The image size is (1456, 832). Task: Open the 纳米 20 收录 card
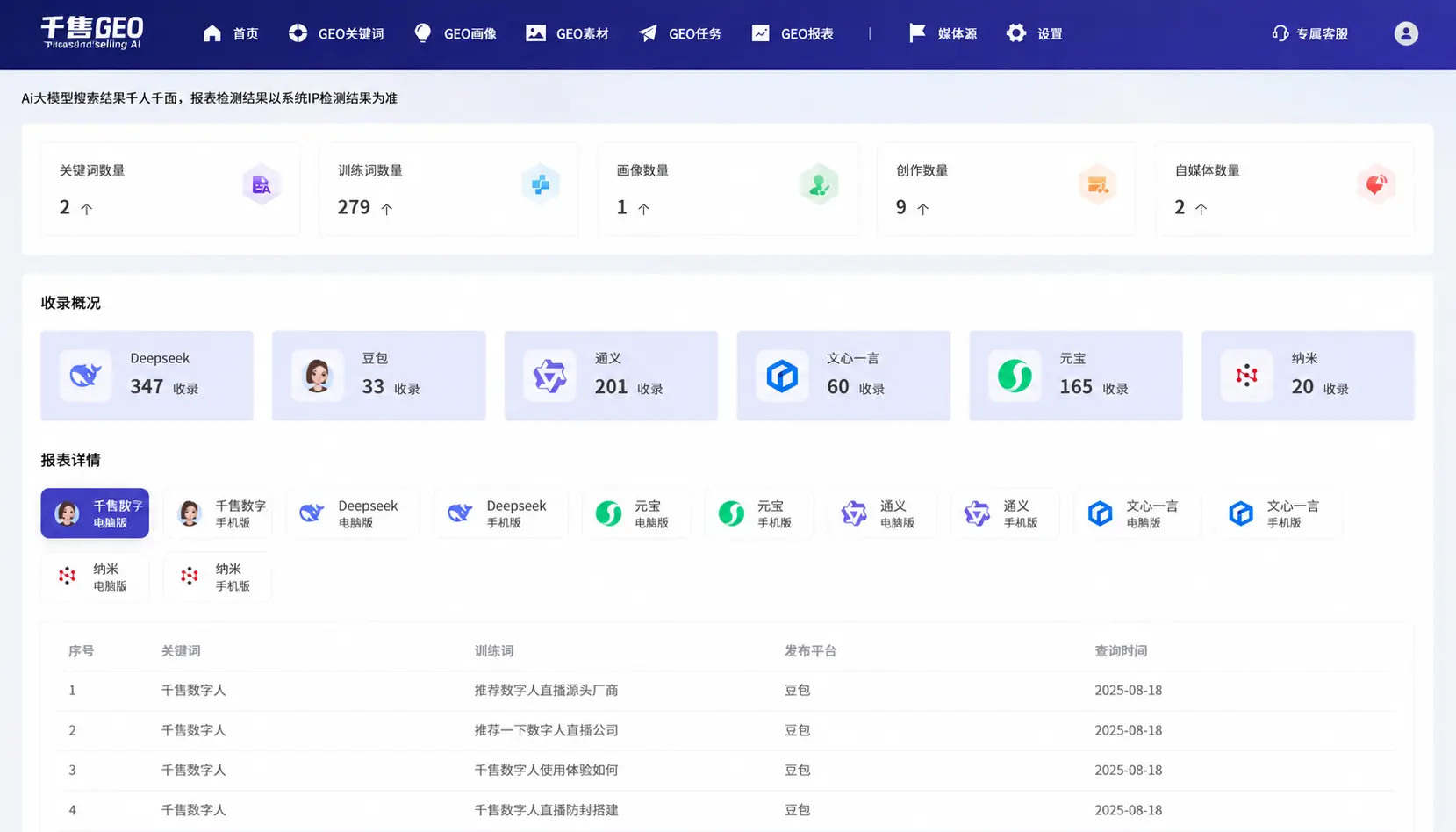pyautogui.click(x=1308, y=376)
